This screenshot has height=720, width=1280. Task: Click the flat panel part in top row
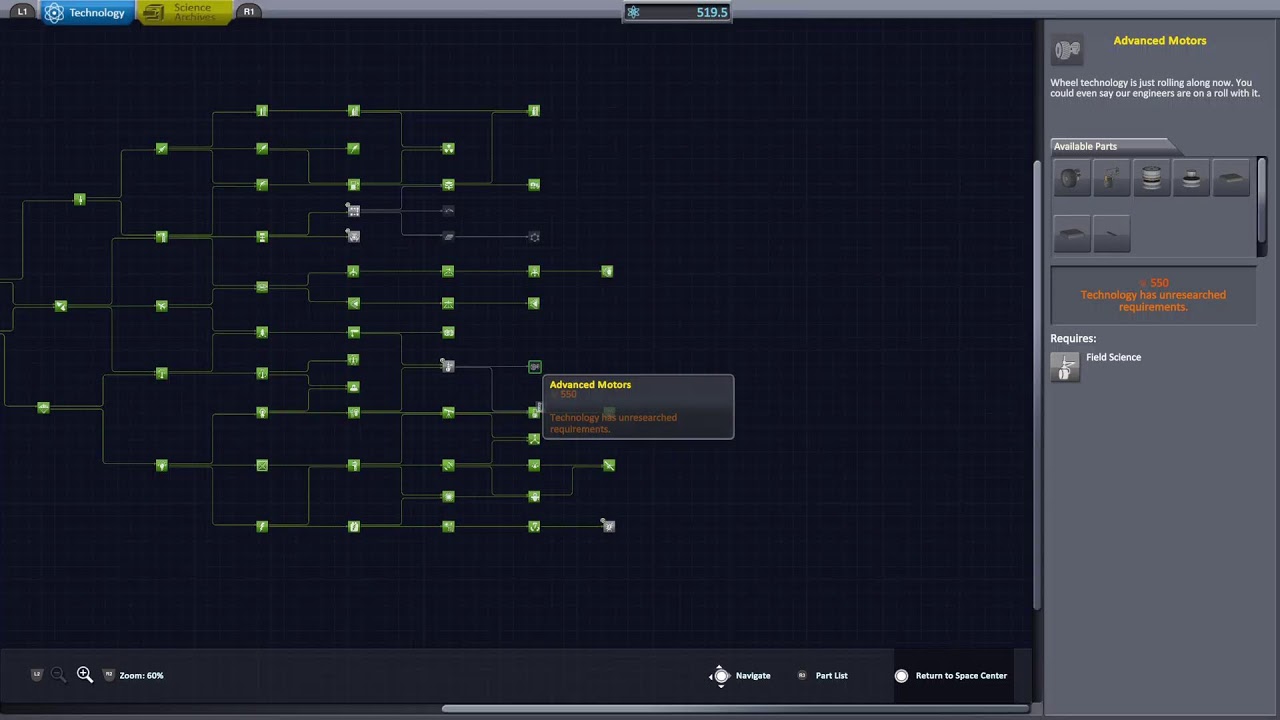pyautogui.click(x=1231, y=178)
